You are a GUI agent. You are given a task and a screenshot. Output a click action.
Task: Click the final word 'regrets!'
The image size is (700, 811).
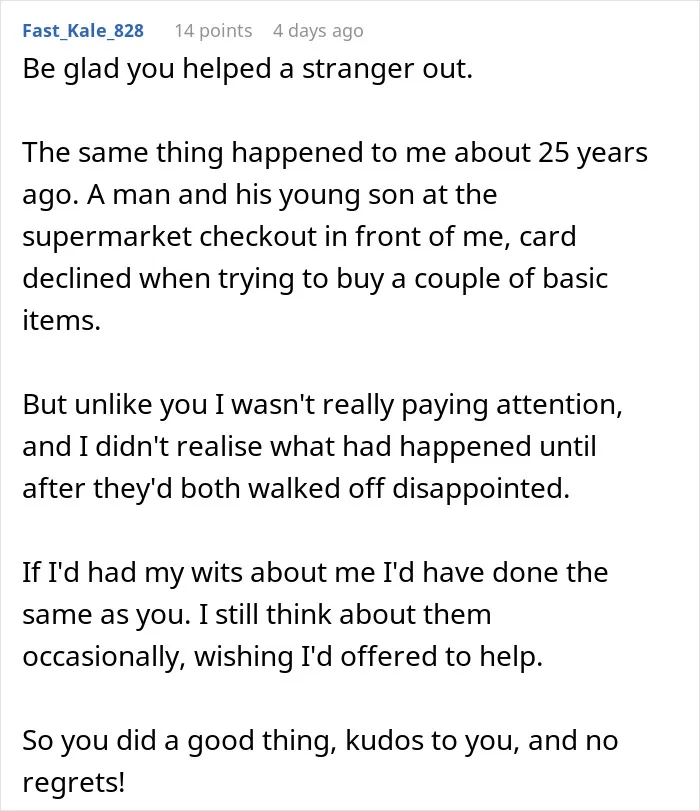[x=73, y=783]
